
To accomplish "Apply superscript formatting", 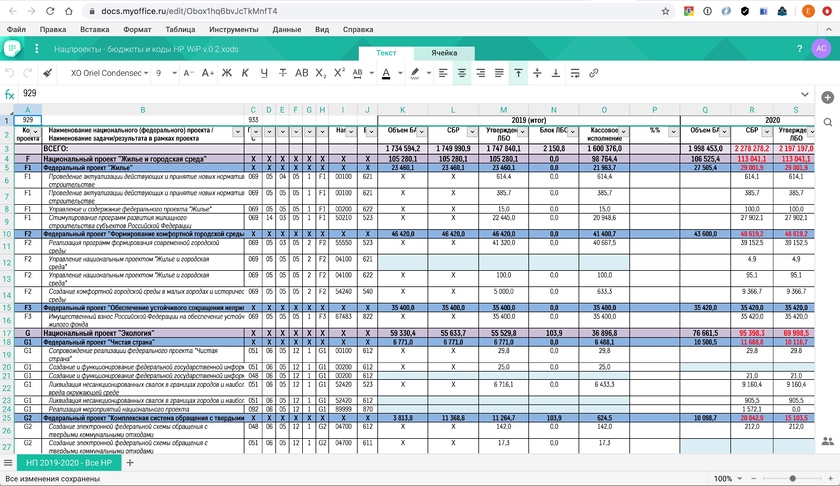I will pyautogui.click(x=339, y=73).
